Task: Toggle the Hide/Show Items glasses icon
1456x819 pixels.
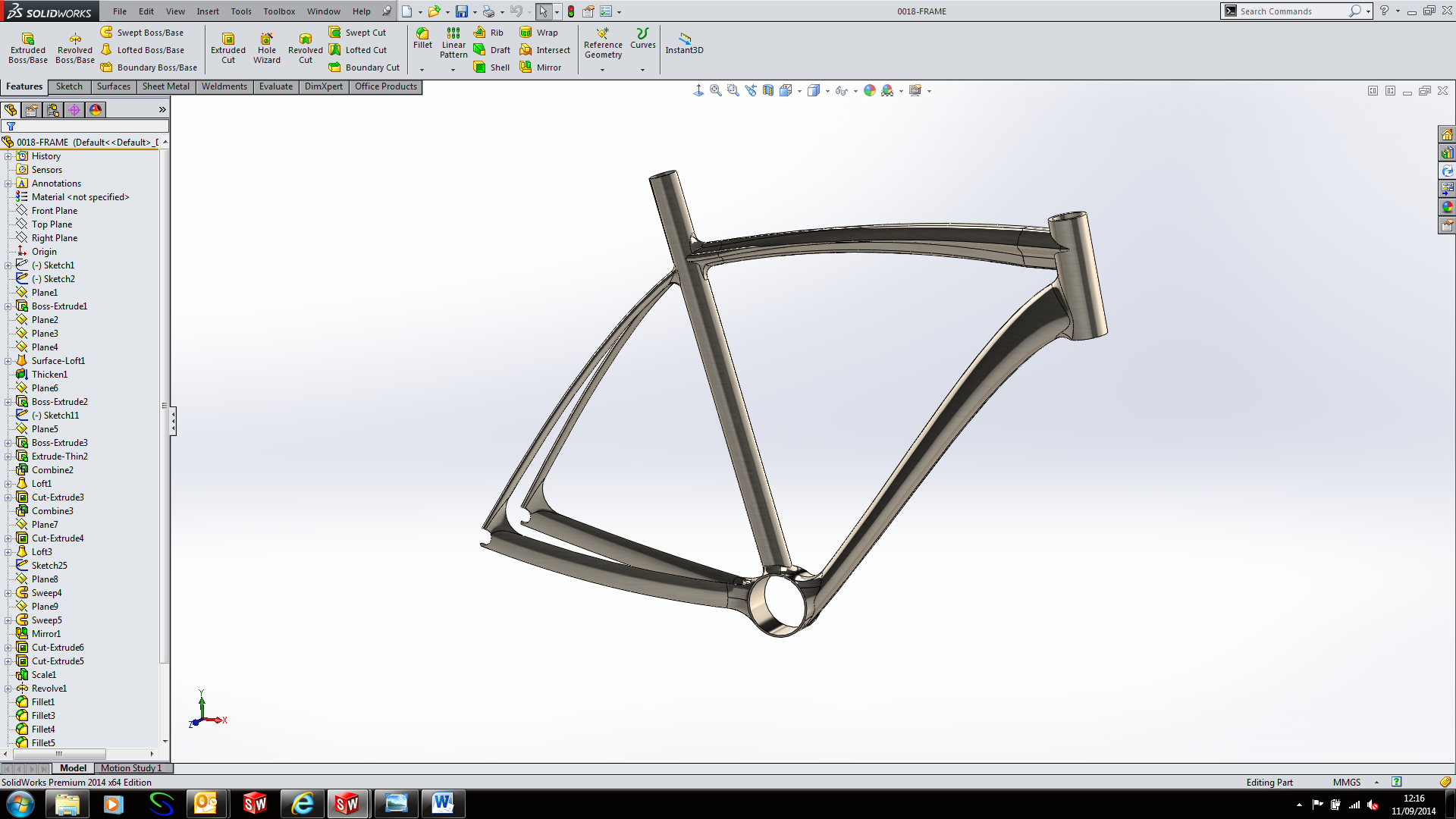Action: point(841,90)
